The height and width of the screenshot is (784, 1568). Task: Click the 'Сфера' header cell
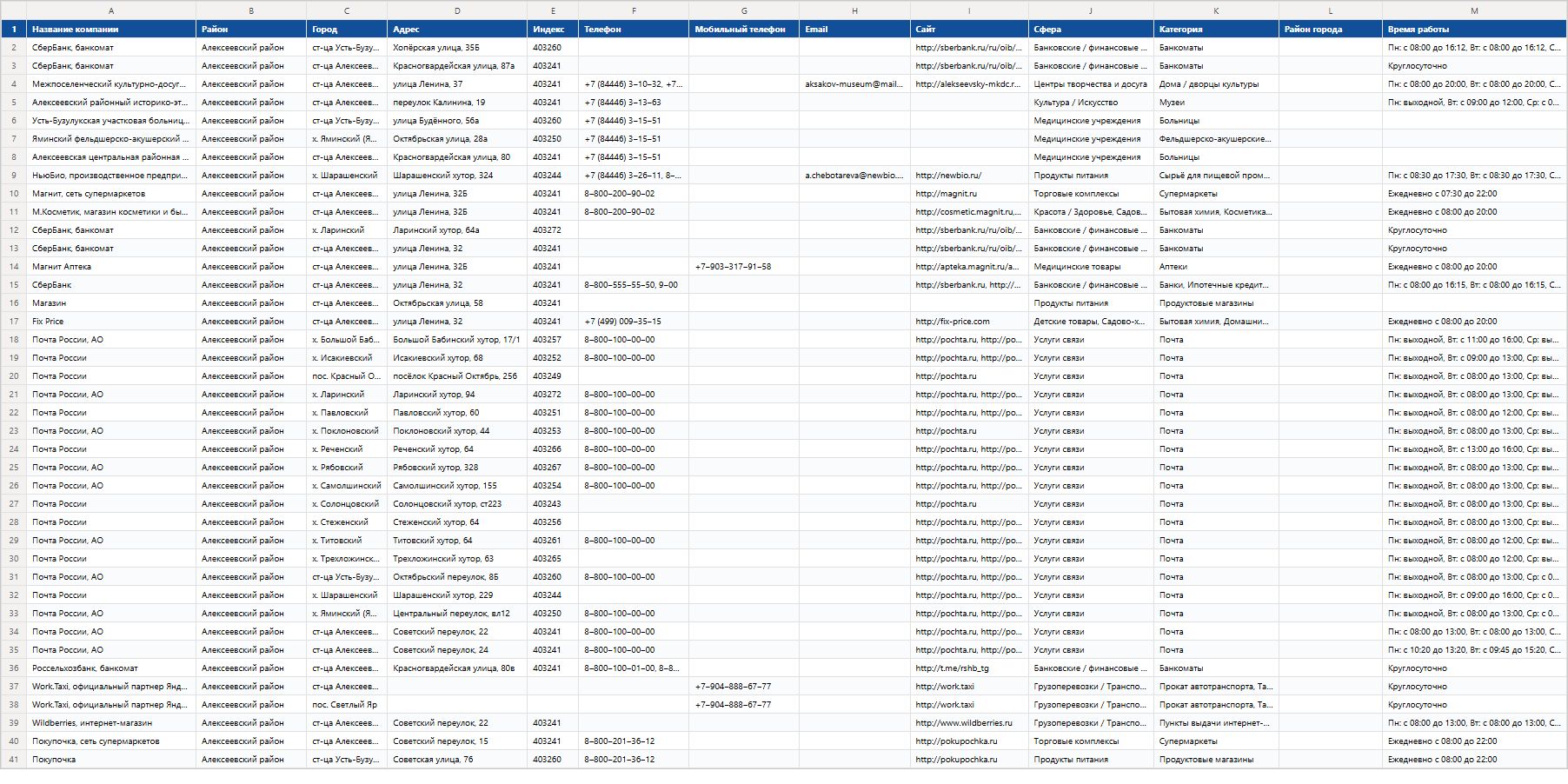(1091, 30)
